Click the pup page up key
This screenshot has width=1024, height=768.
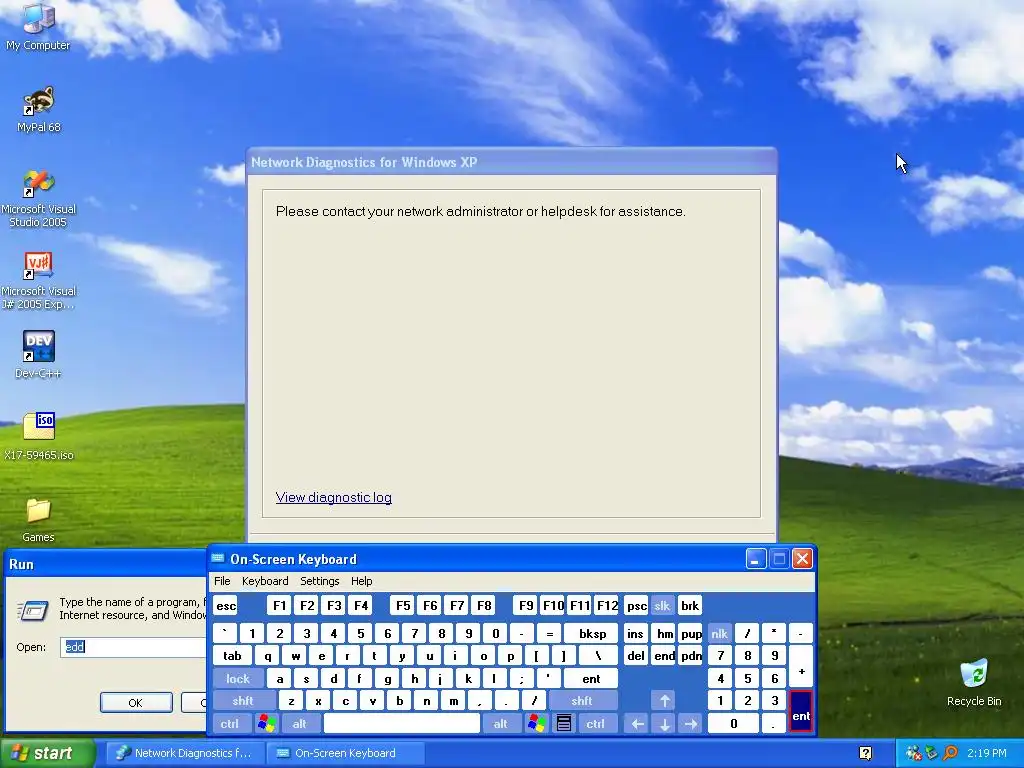pyautogui.click(x=691, y=633)
